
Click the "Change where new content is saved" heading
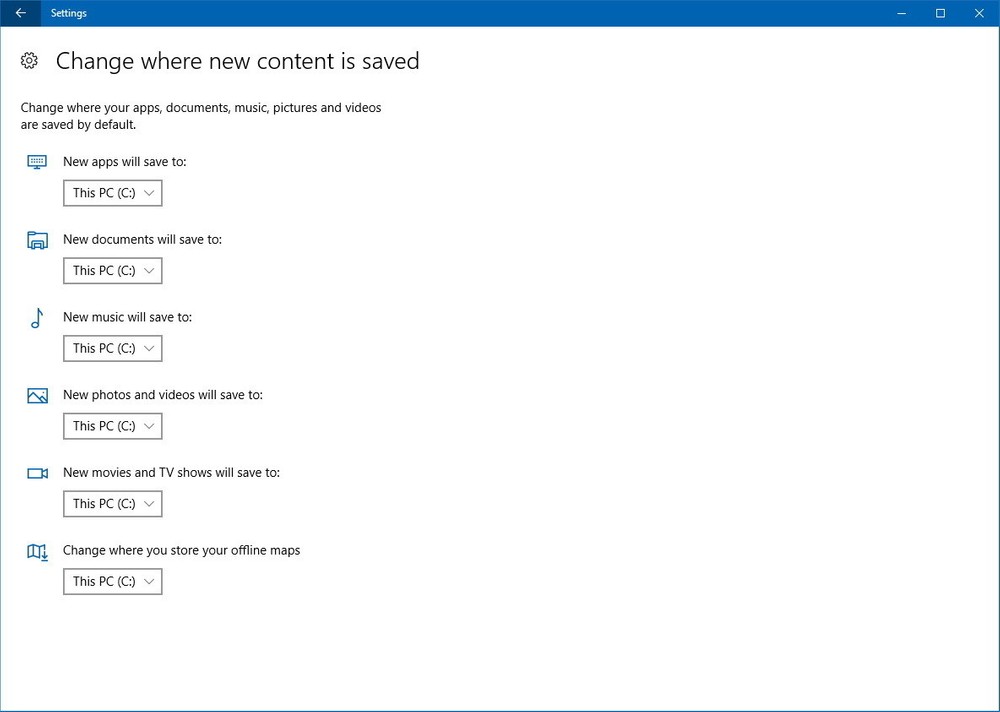tap(237, 61)
